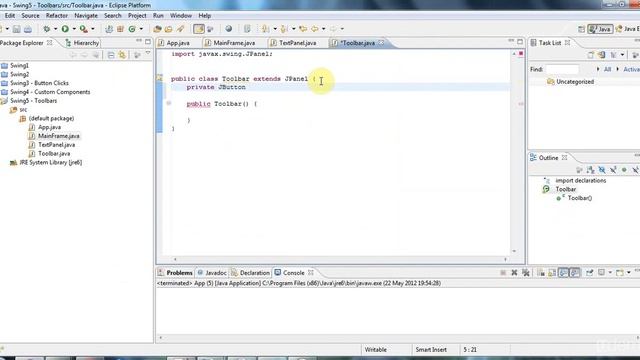The height and width of the screenshot is (360, 640).
Task: Open External Tools dropdown arrow
Action: 93,29
